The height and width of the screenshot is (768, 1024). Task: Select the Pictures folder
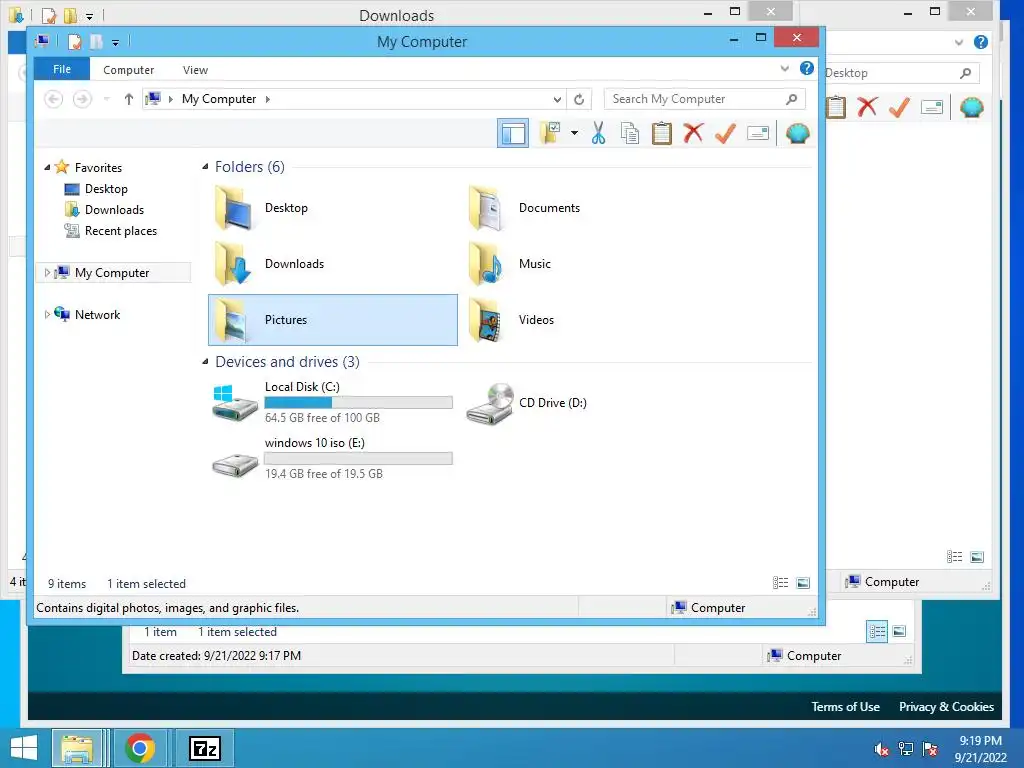point(333,320)
